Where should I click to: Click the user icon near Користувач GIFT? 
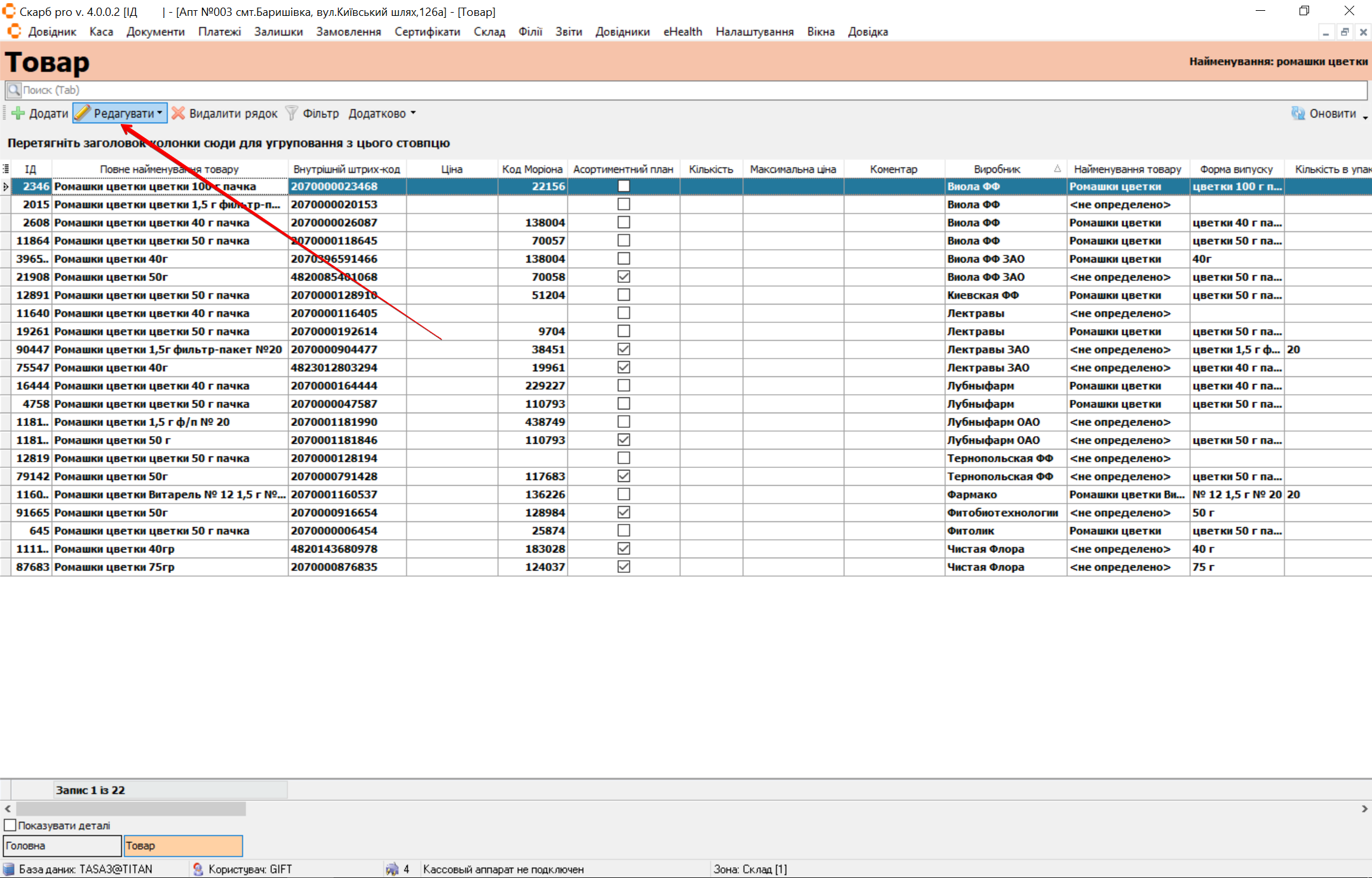[x=198, y=869]
